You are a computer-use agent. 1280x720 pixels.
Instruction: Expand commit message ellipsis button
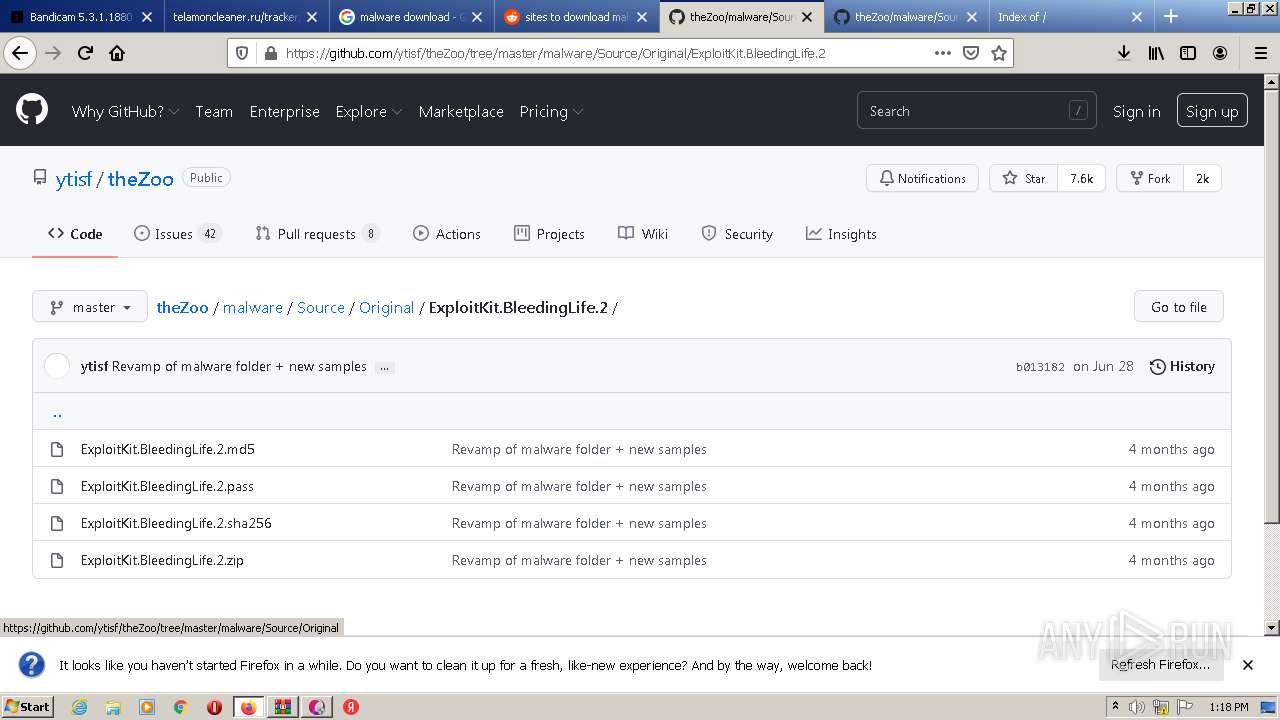point(384,367)
